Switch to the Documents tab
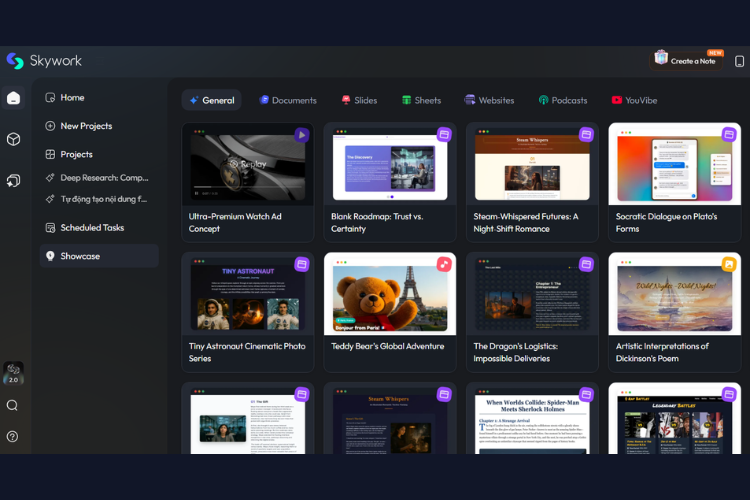750x500 pixels. point(288,100)
